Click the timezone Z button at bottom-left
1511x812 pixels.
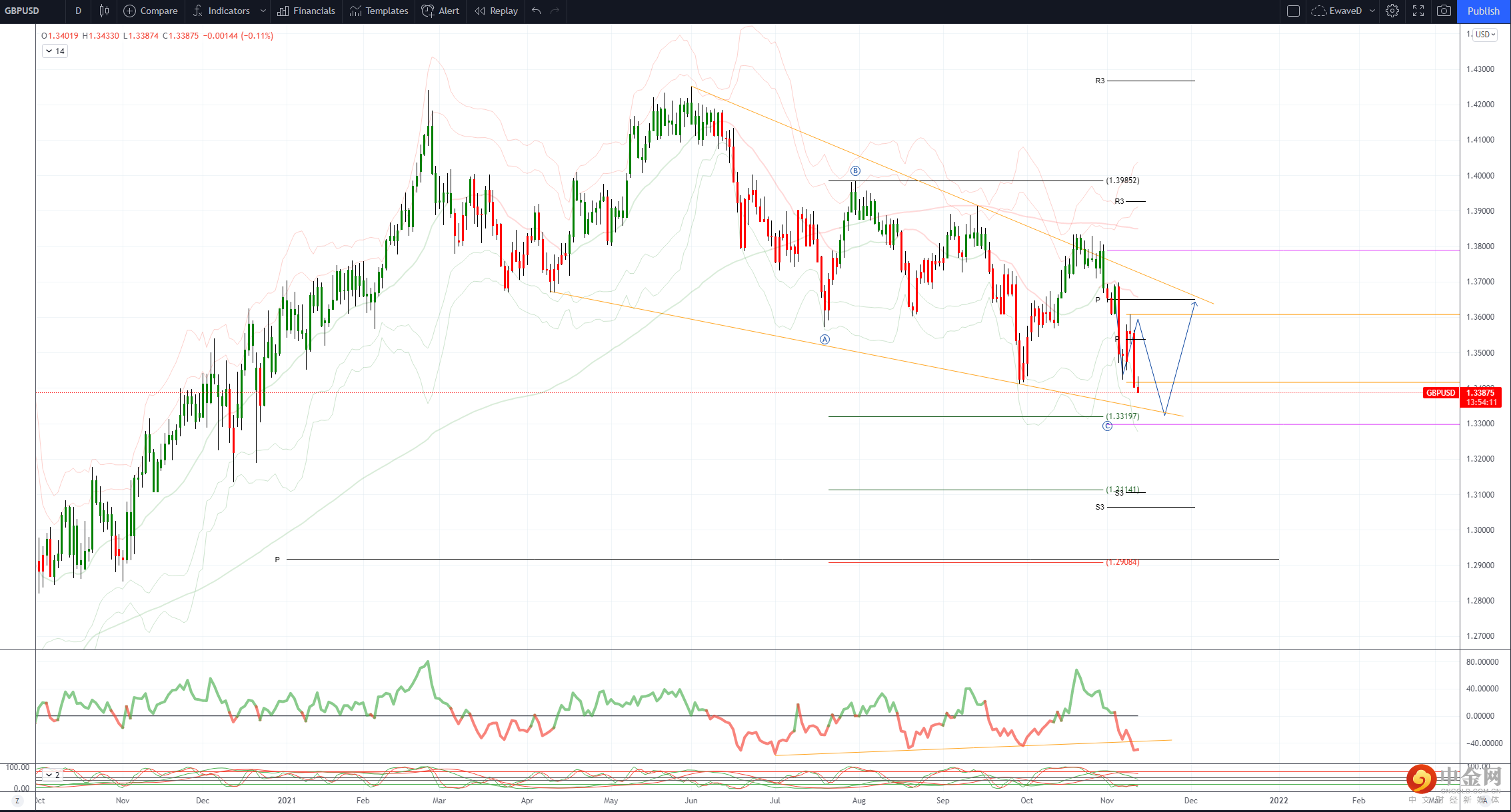18,801
